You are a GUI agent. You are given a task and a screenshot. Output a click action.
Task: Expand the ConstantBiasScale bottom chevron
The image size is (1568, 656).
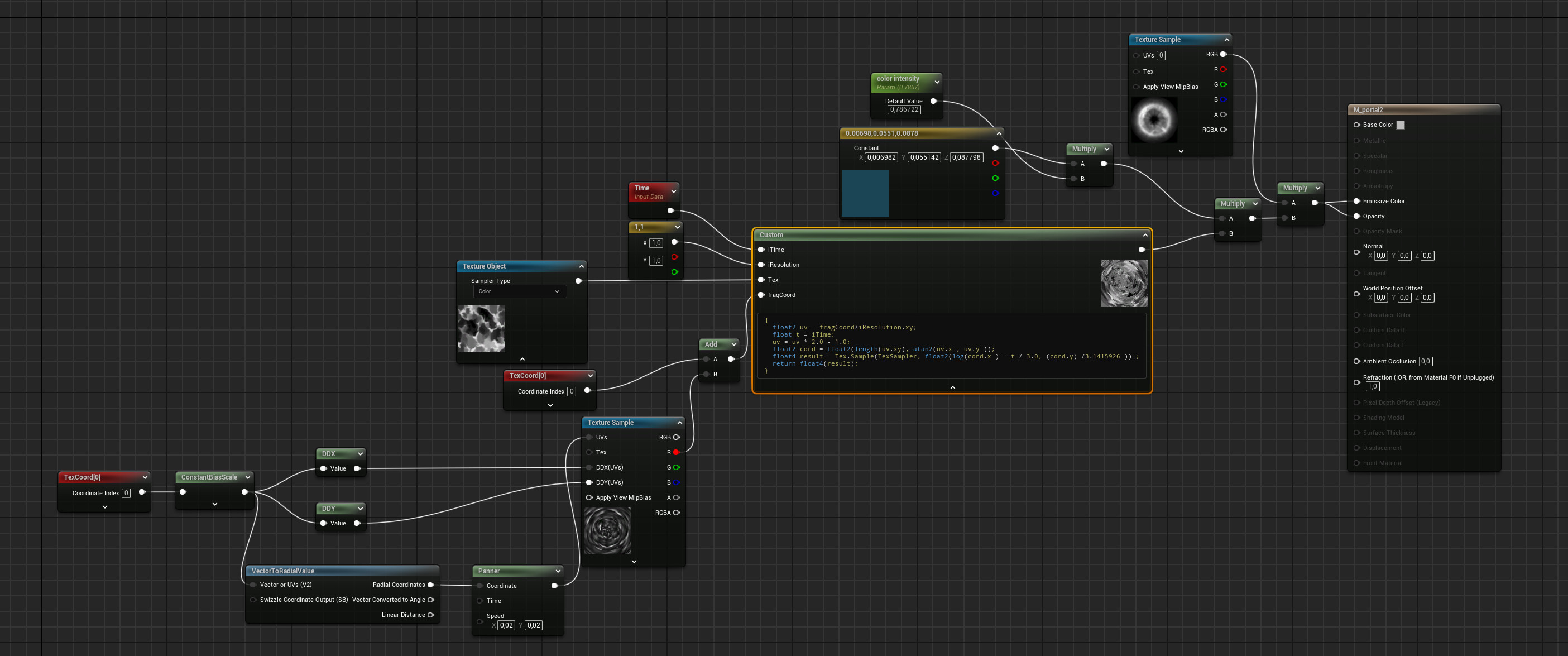[x=215, y=504]
